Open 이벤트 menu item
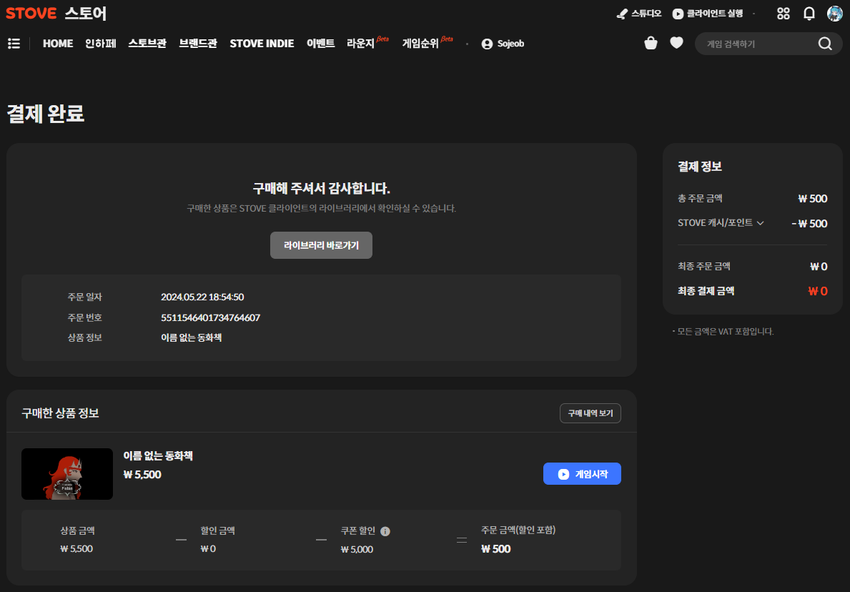 (320, 43)
